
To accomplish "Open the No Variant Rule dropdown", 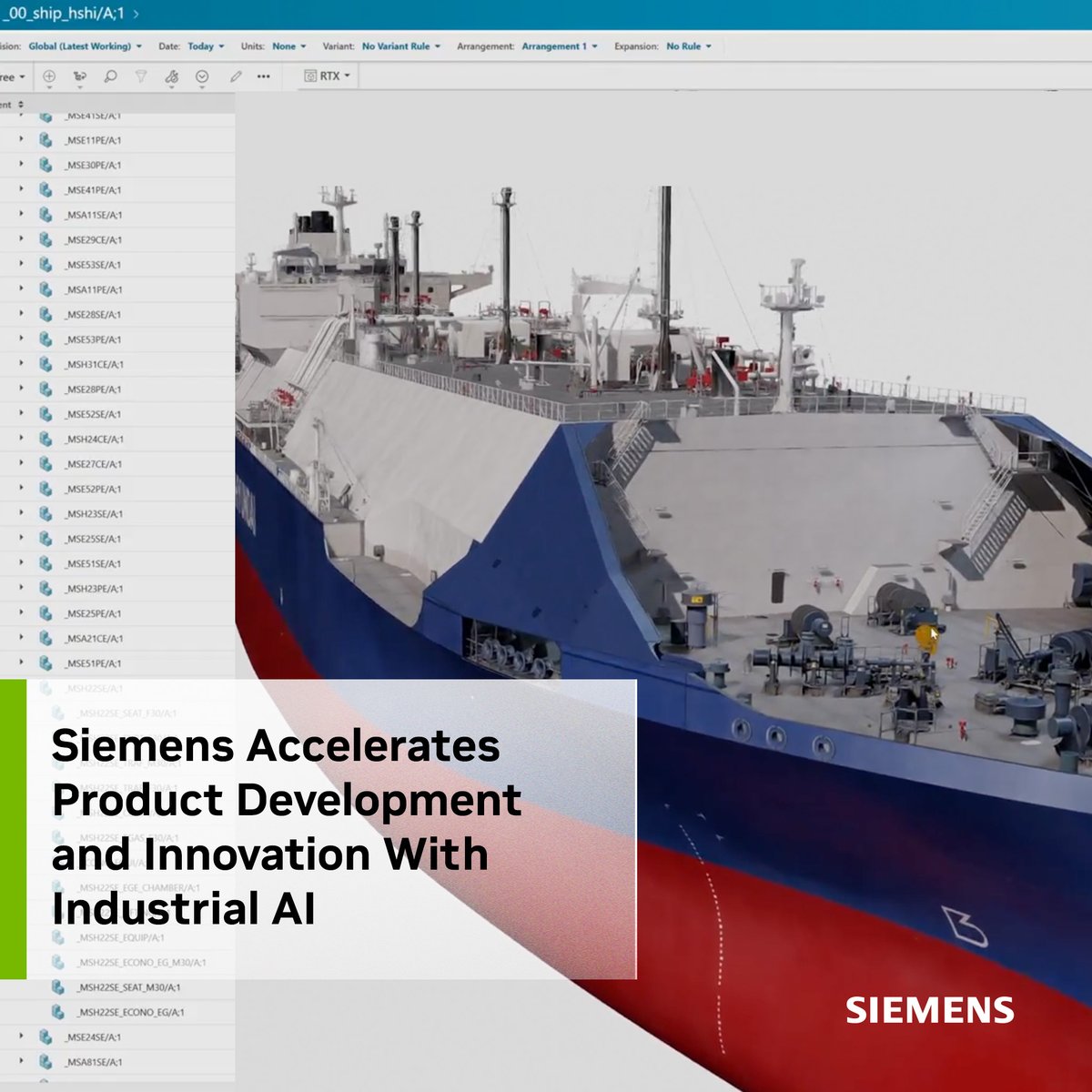I will tap(401, 46).
